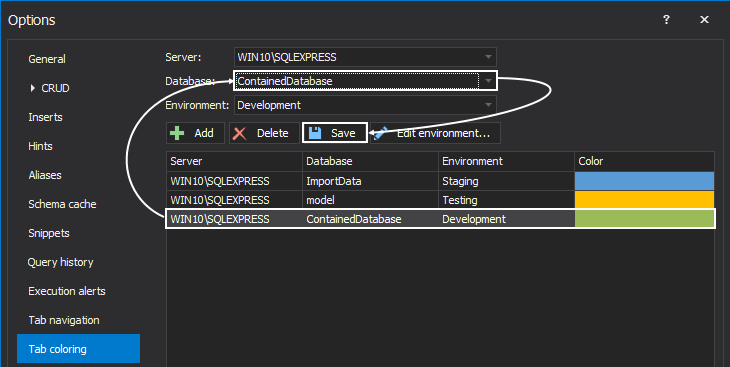Click the green plus Add icon

[177, 133]
